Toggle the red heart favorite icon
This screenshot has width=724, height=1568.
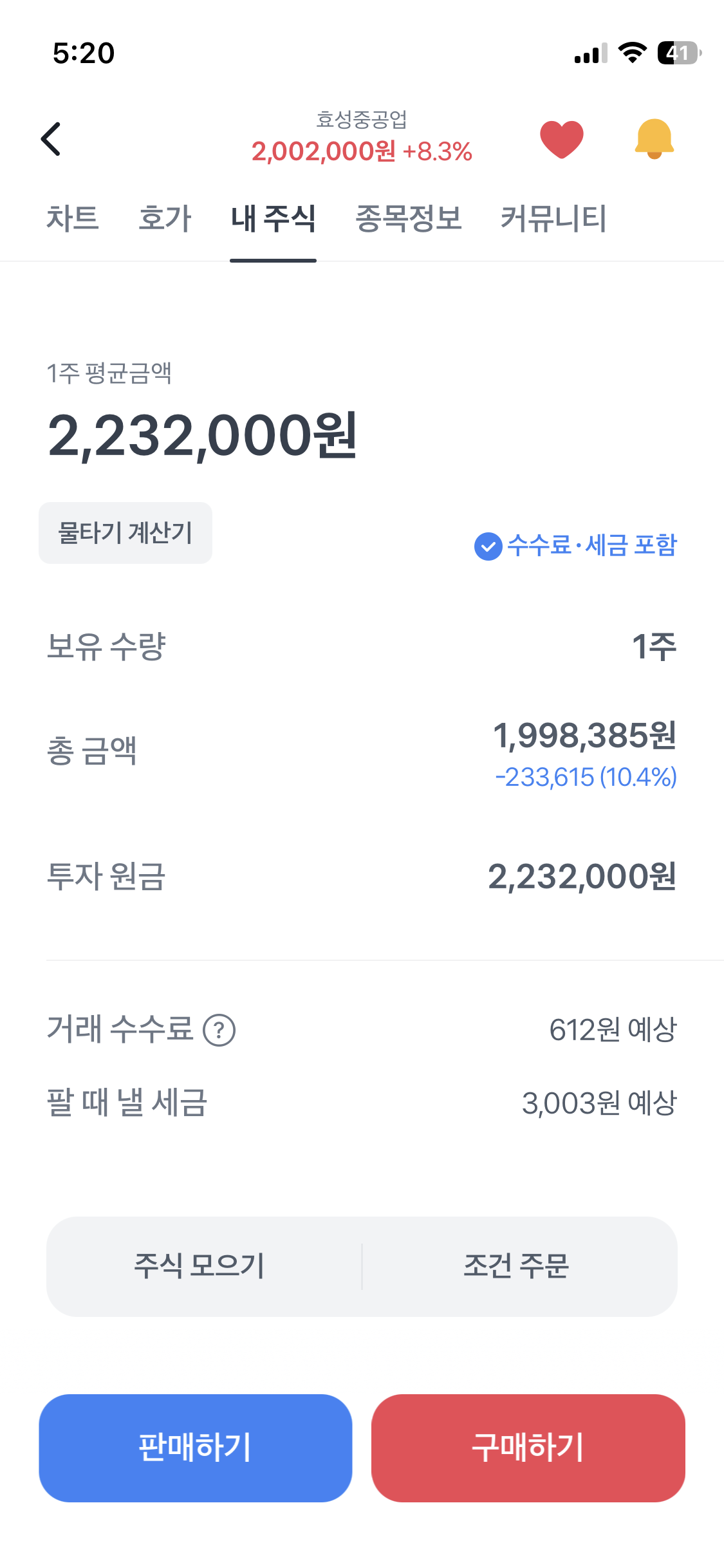[x=561, y=139]
